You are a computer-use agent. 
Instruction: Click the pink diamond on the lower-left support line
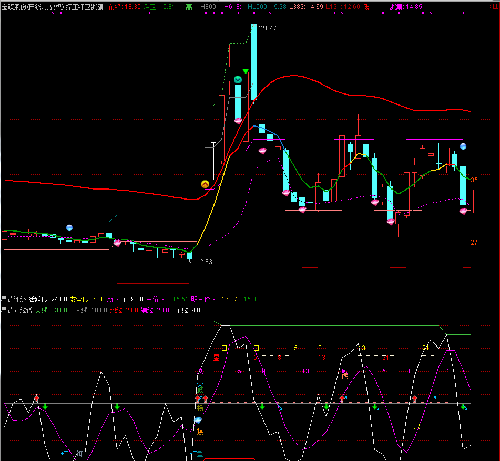point(117,242)
